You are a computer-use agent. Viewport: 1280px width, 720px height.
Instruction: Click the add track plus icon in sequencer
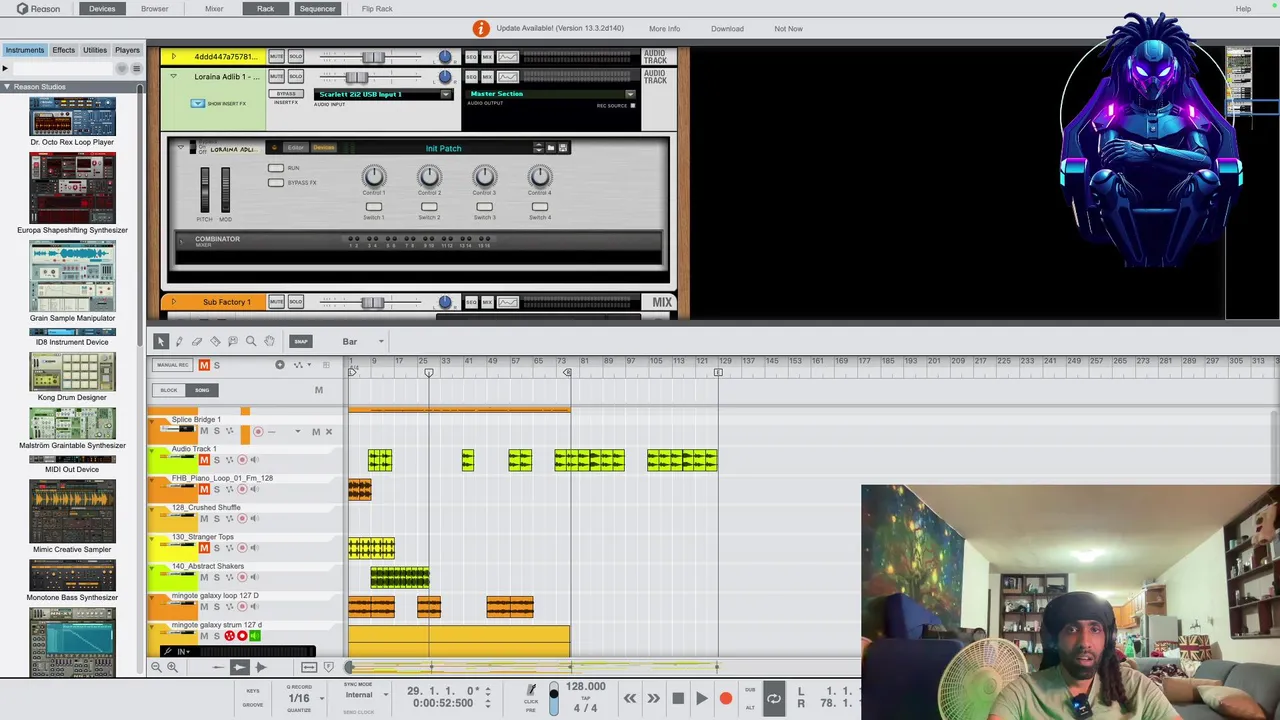click(x=280, y=365)
